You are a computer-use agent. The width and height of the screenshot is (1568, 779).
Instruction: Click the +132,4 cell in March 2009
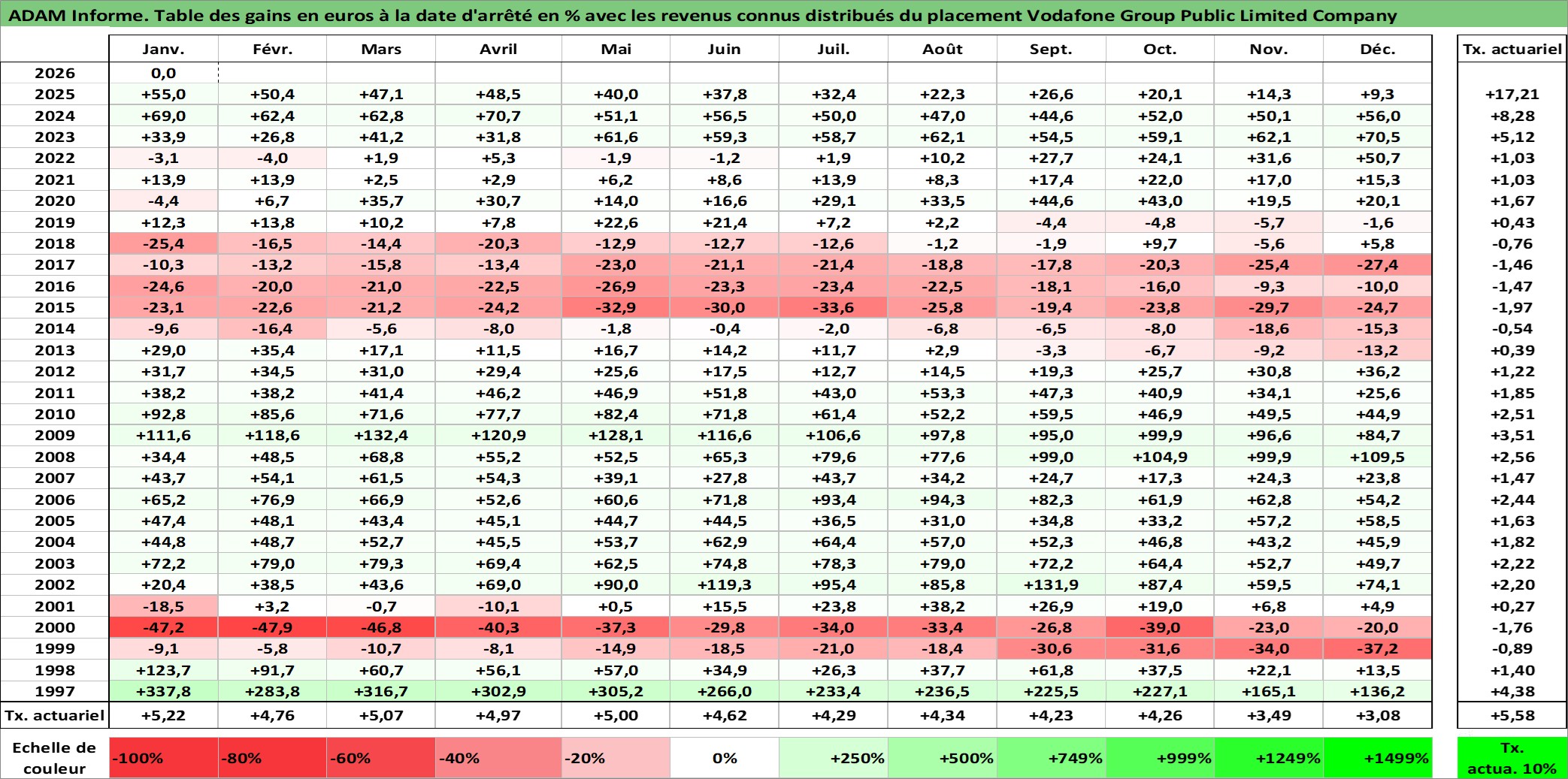[x=381, y=435]
